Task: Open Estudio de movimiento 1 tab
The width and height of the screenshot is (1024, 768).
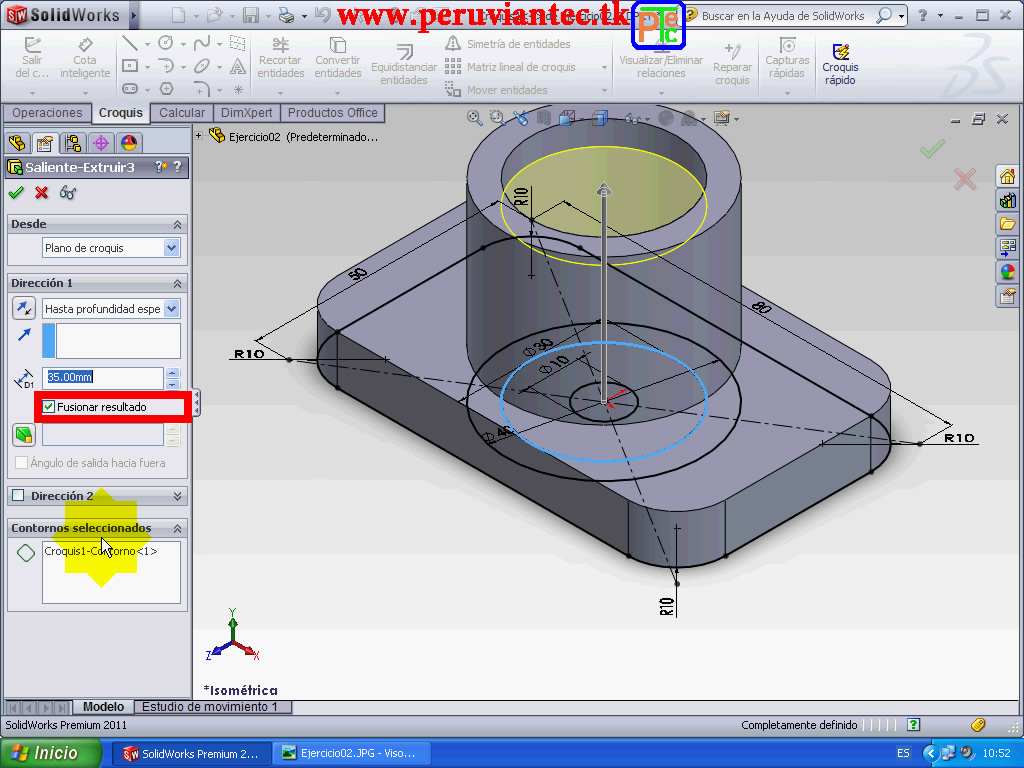Action: coord(210,707)
